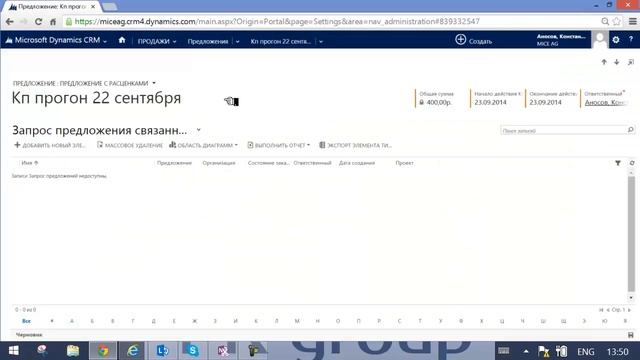Open help question mark icon

click(x=631, y=40)
